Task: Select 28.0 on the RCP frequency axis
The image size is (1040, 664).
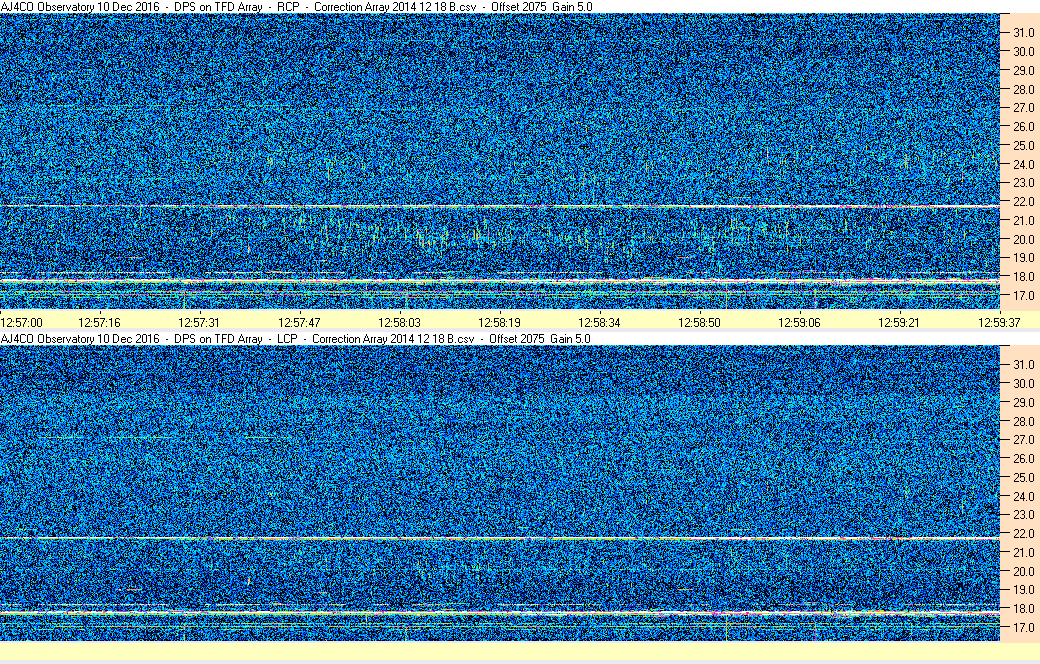Action: [1023, 90]
